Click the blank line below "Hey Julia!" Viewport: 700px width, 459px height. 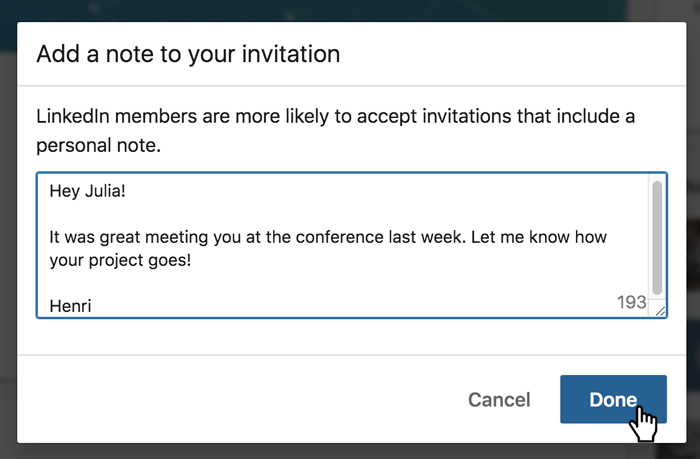(x=200, y=213)
